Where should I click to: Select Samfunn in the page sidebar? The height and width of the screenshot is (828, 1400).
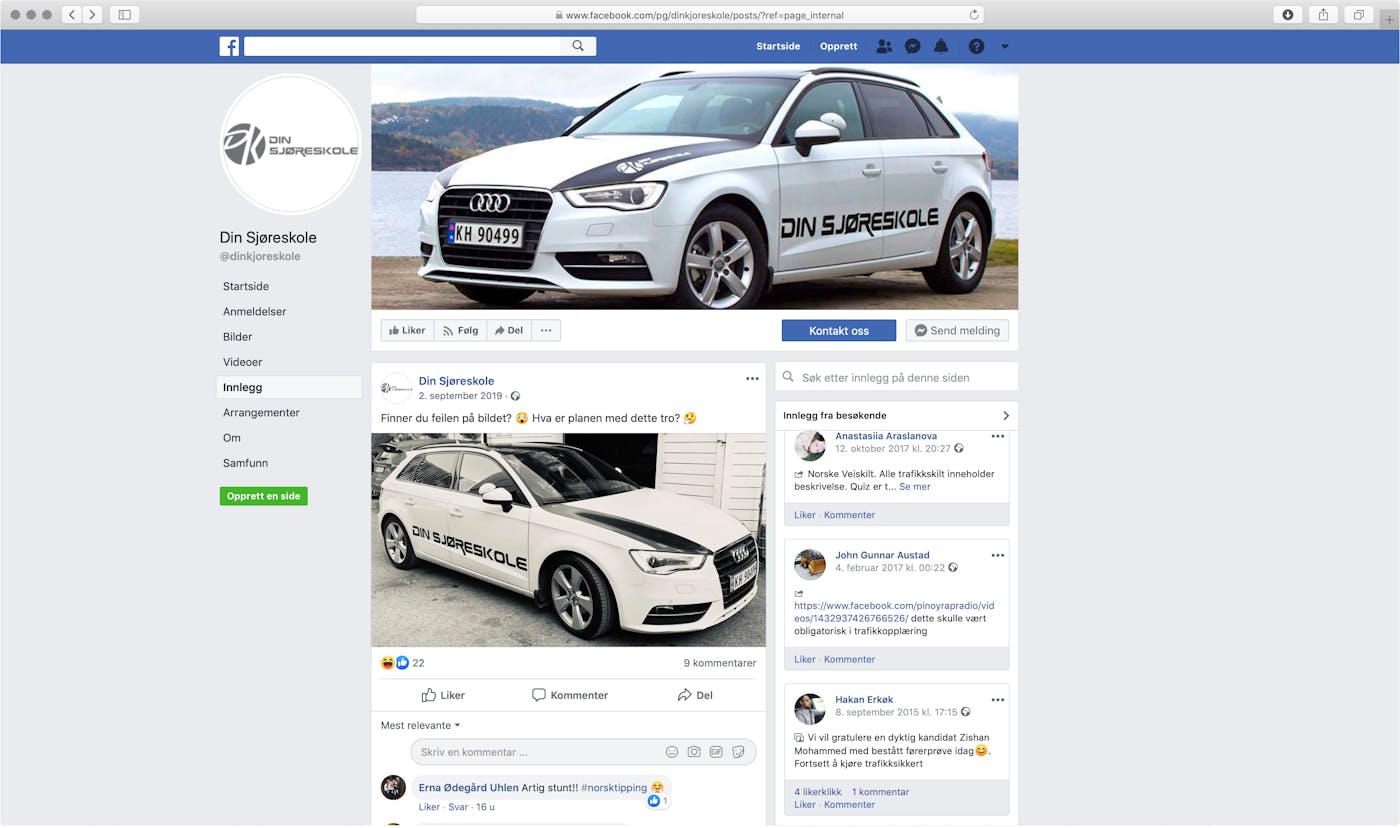click(x=245, y=463)
